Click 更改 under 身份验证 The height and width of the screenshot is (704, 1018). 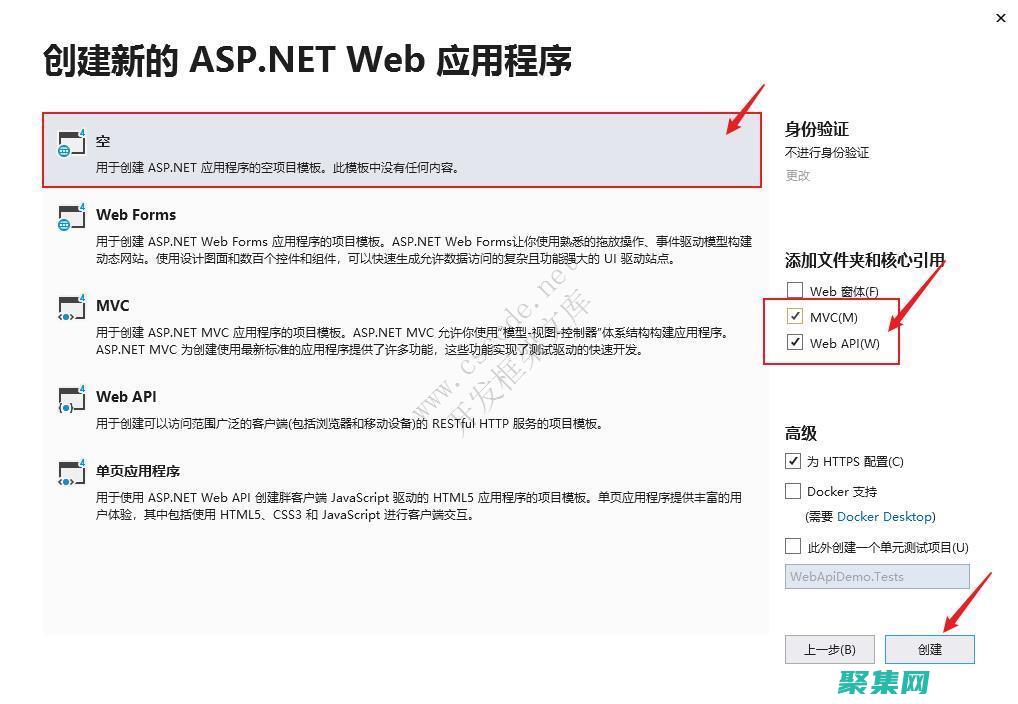tap(798, 175)
